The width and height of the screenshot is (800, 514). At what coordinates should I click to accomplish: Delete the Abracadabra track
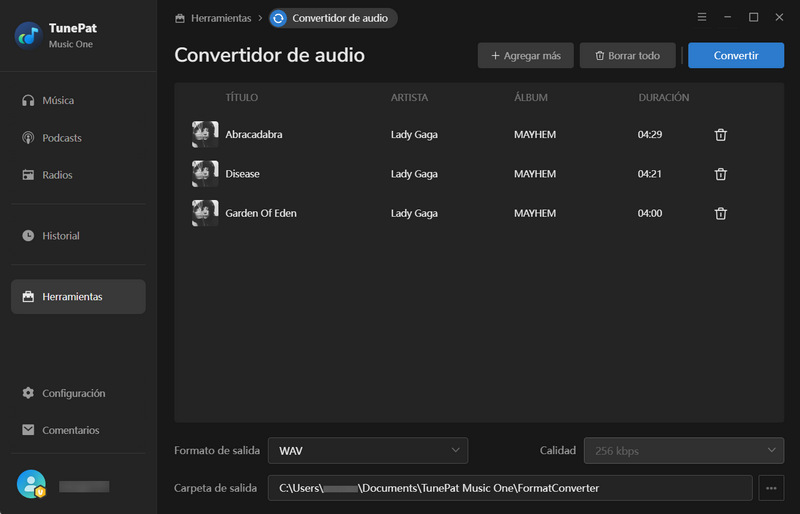point(720,135)
